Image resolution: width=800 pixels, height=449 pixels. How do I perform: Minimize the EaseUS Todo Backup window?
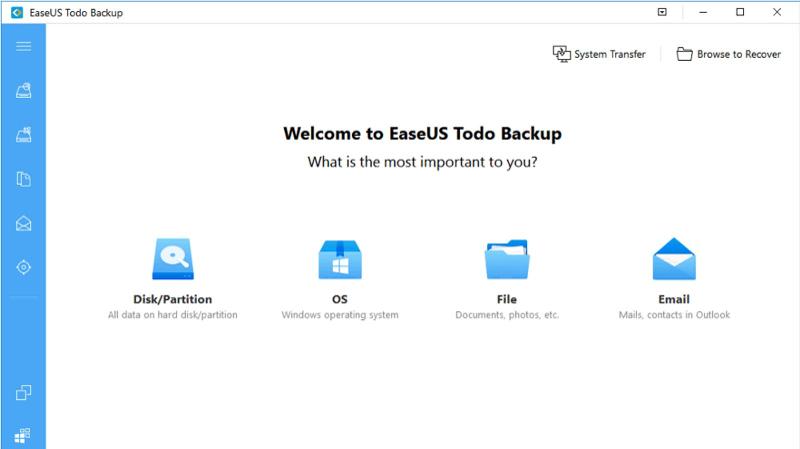(x=703, y=12)
